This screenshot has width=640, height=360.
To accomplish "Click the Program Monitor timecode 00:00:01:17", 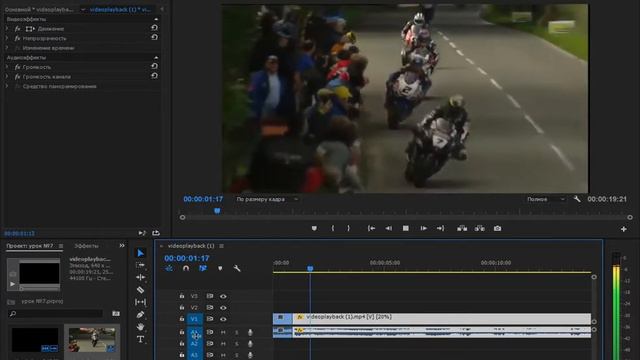I will click(203, 199).
